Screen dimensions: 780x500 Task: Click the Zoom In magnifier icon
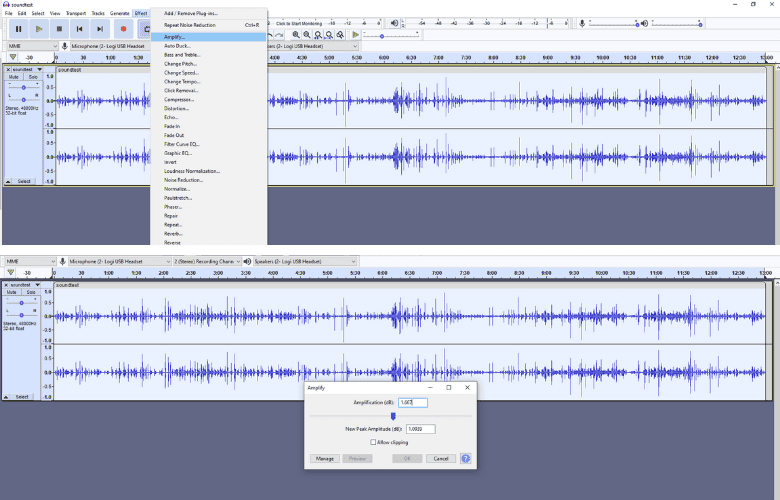(x=296, y=35)
